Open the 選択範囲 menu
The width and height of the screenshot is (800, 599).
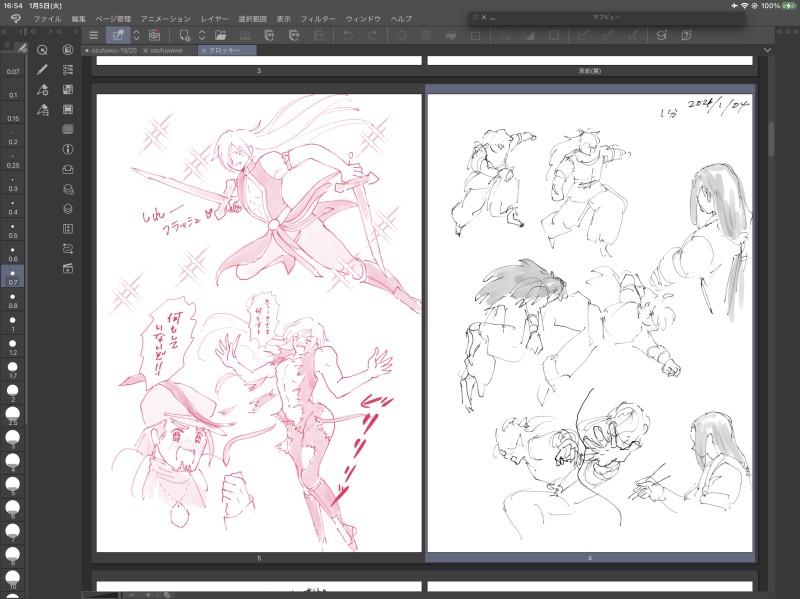pos(253,19)
